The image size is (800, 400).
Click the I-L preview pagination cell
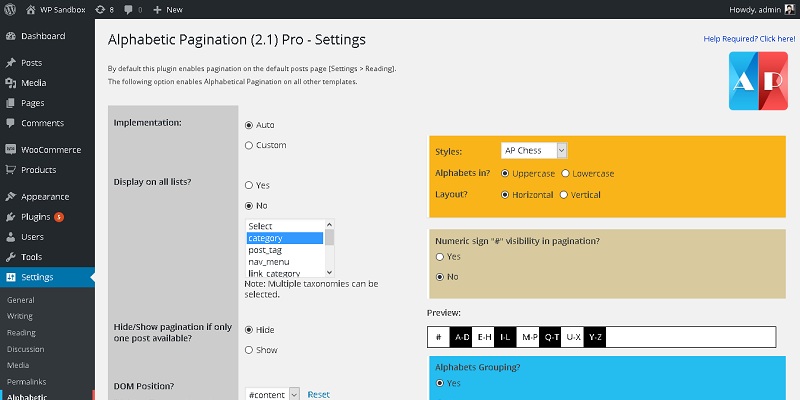click(x=505, y=337)
